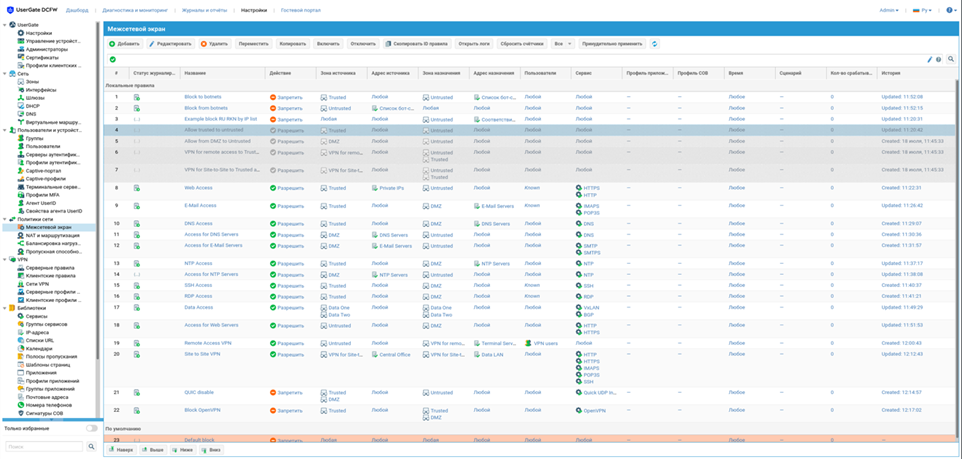962x459 pixels.
Task: Collapse the Библиотеки tree section
Action: pos(5,308)
